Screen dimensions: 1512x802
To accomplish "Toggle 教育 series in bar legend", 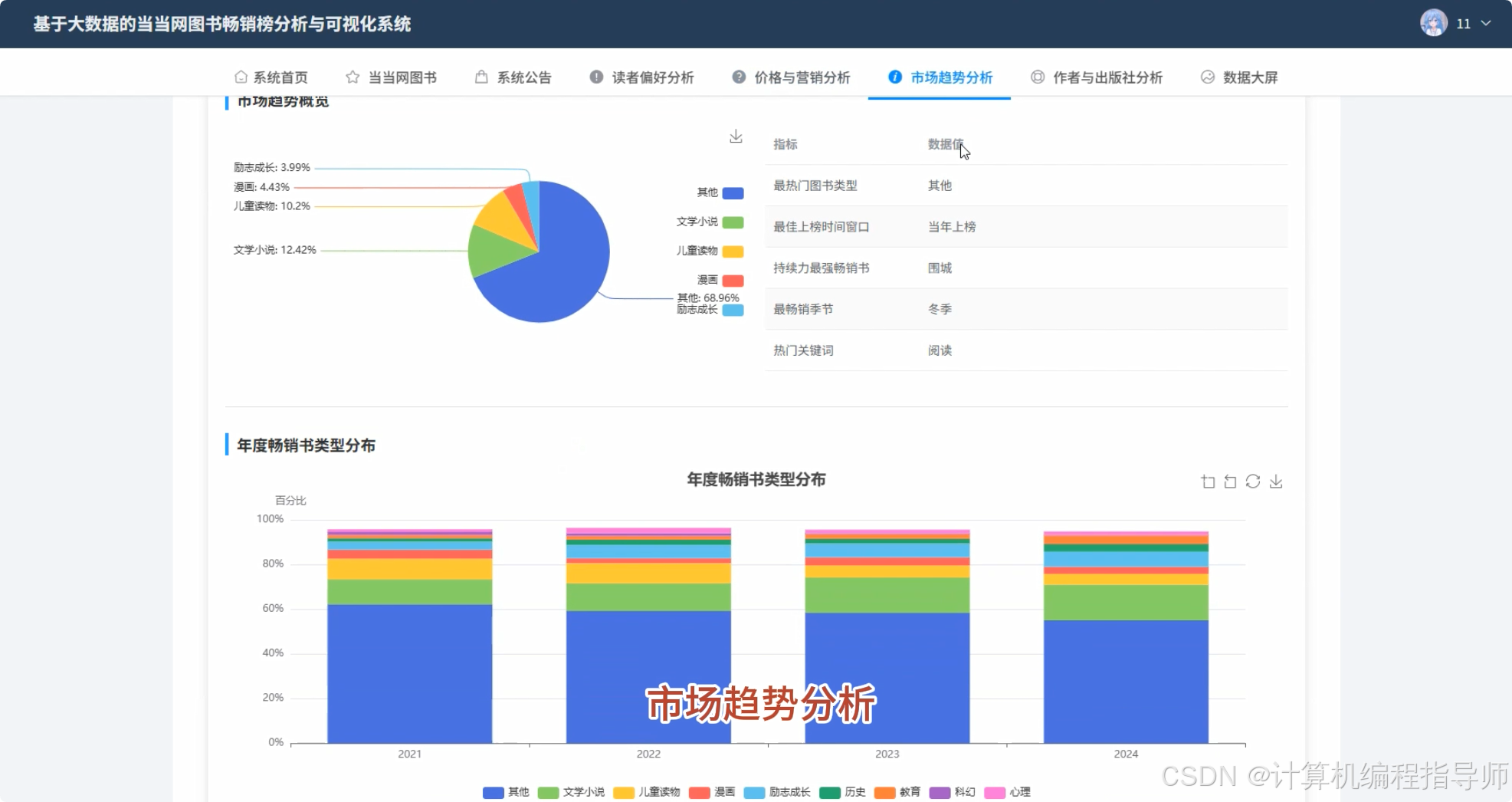I will [x=897, y=792].
